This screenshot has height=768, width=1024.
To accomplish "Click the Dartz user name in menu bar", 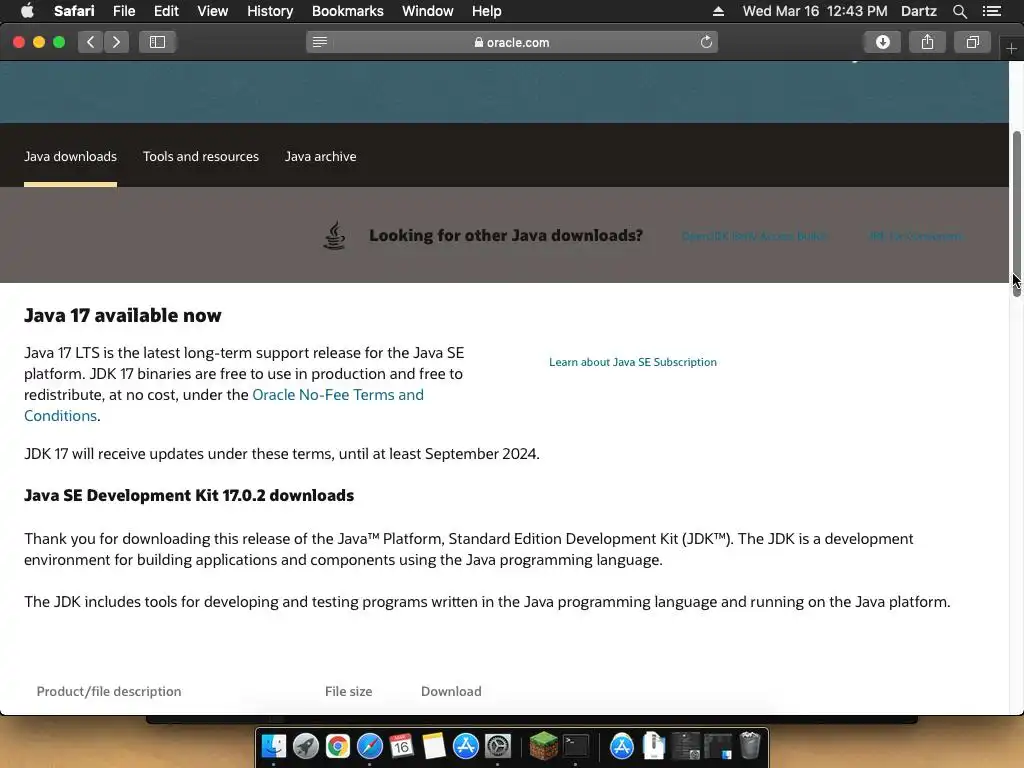I will [x=918, y=11].
